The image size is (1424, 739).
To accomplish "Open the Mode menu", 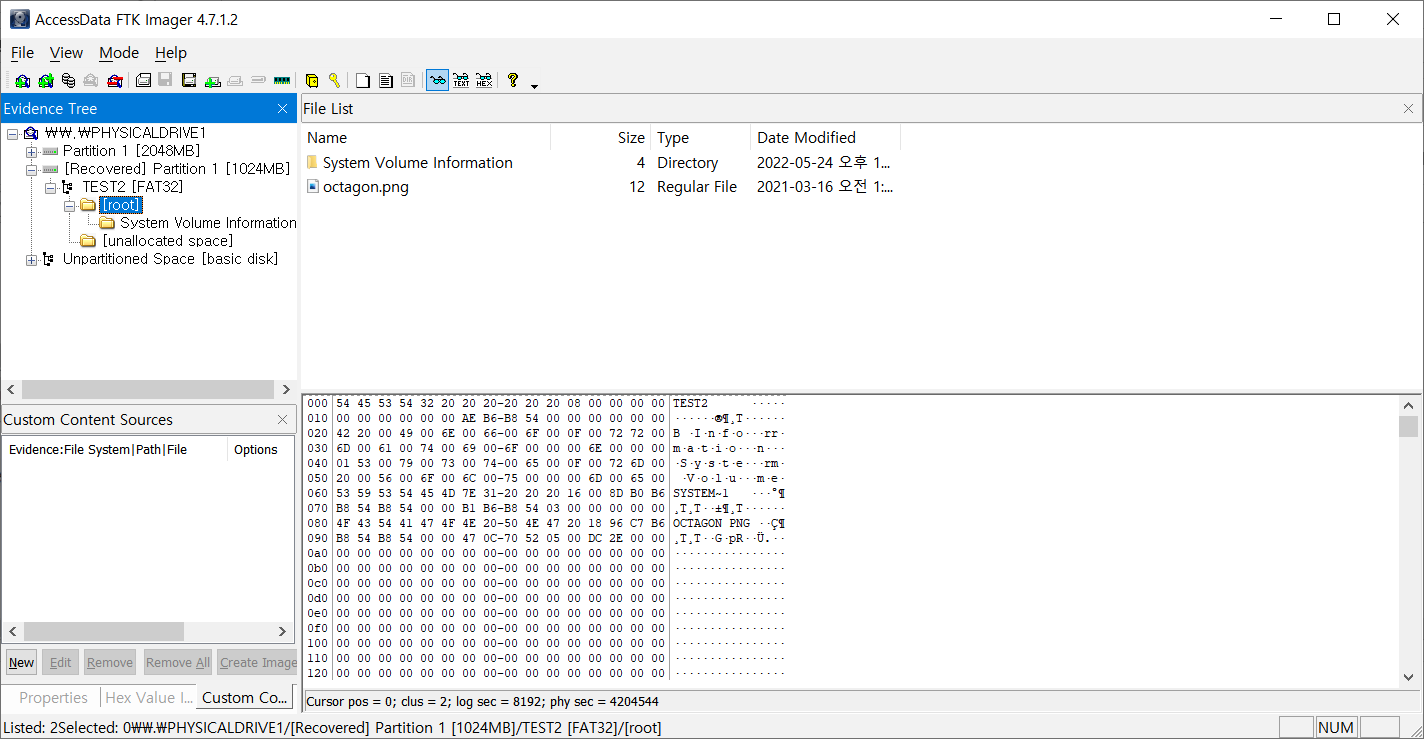I will [119, 53].
